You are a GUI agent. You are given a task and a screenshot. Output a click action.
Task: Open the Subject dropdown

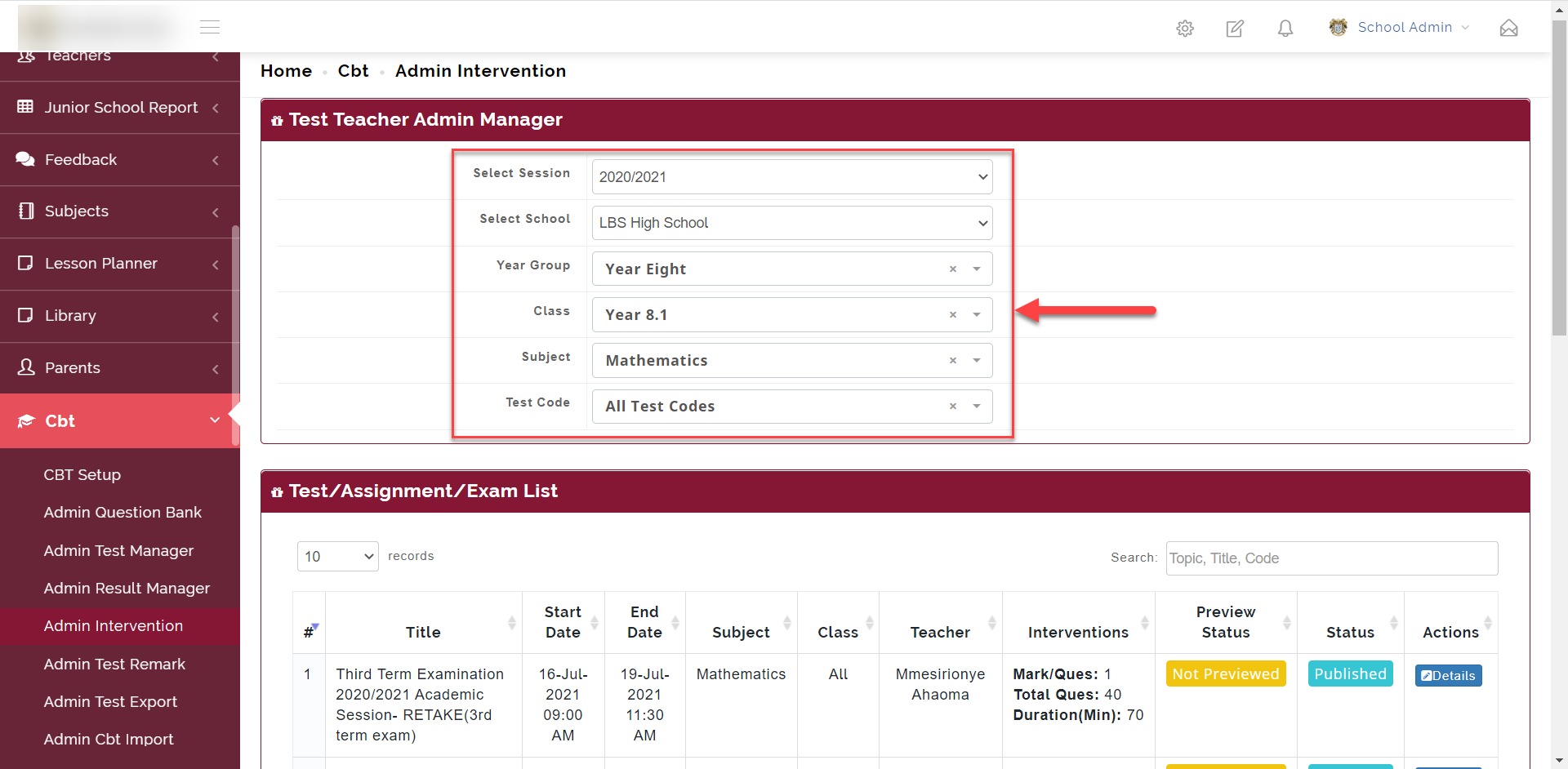coord(792,360)
